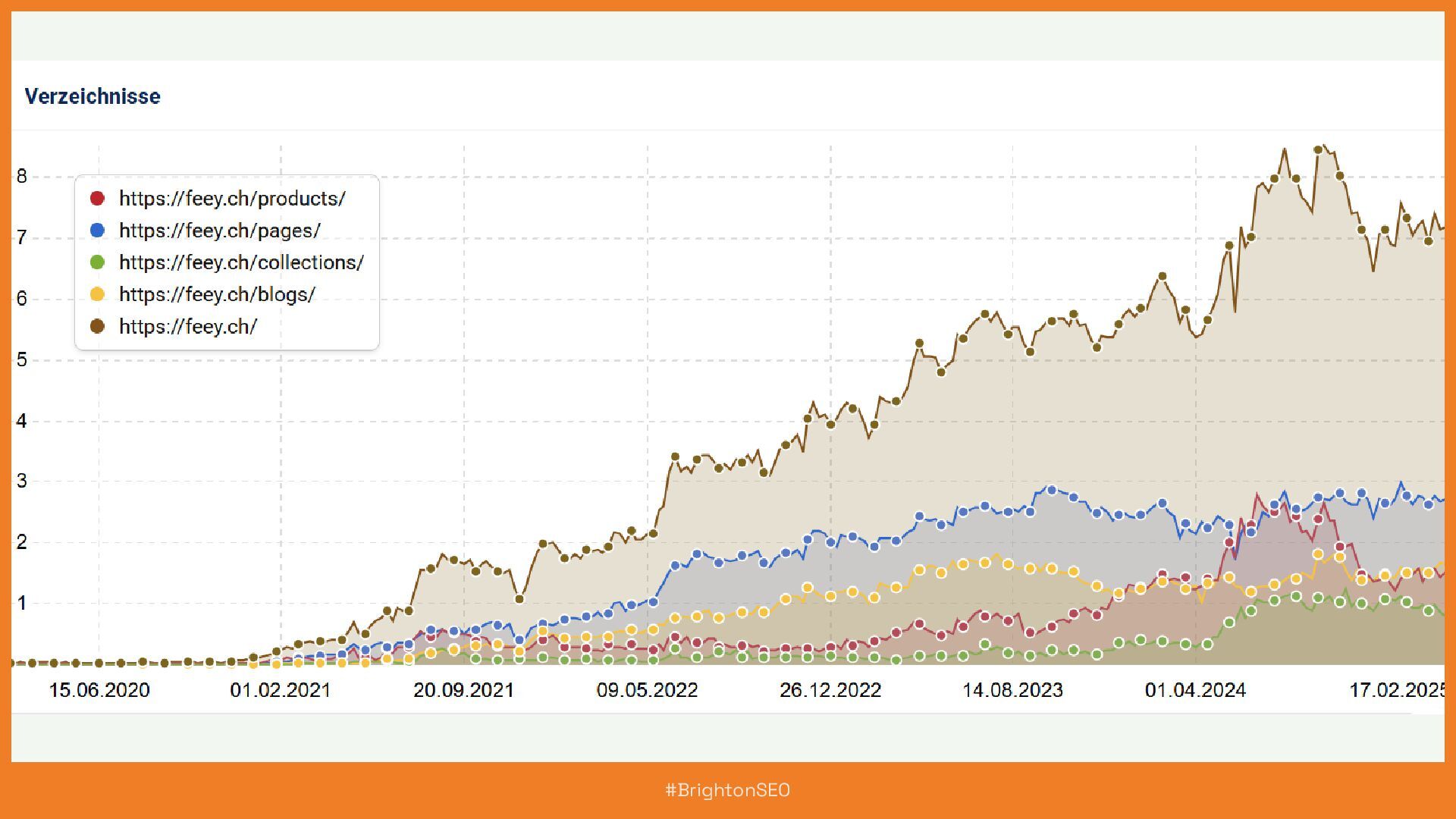Click the #BrightonSEO hashtag footer text
Viewport: 1456px width, 819px height.
pos(728,790)
